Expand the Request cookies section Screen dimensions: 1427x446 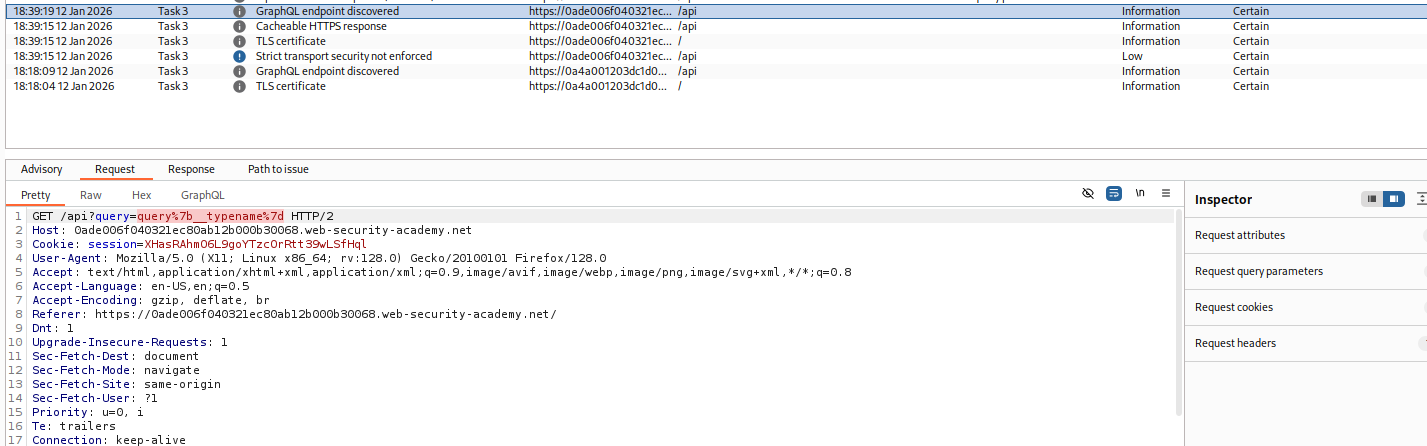pyautogui.click(x=1234, y=307)
